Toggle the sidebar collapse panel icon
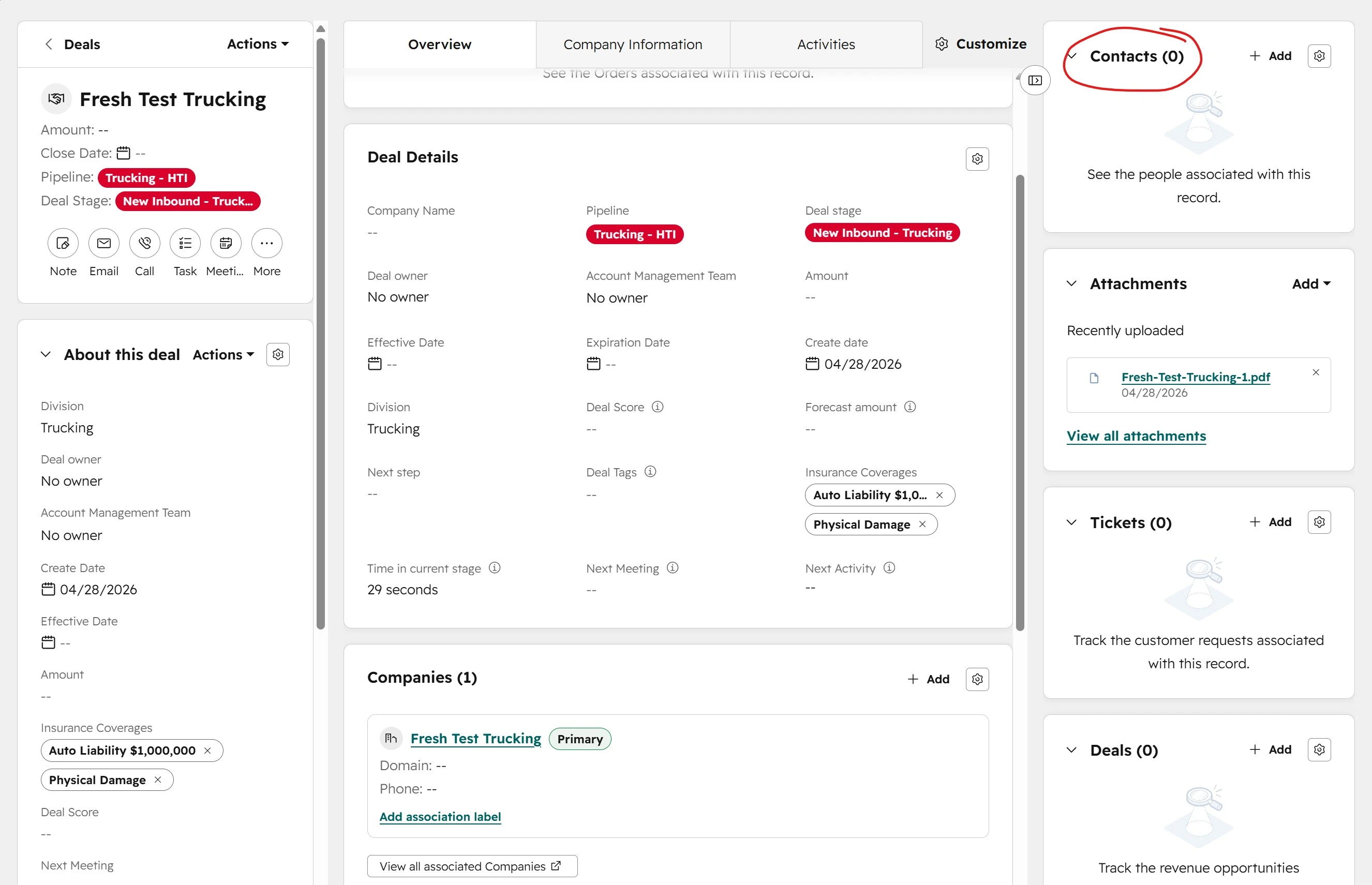The image size is (1372, 885). tap(1035, 81)
